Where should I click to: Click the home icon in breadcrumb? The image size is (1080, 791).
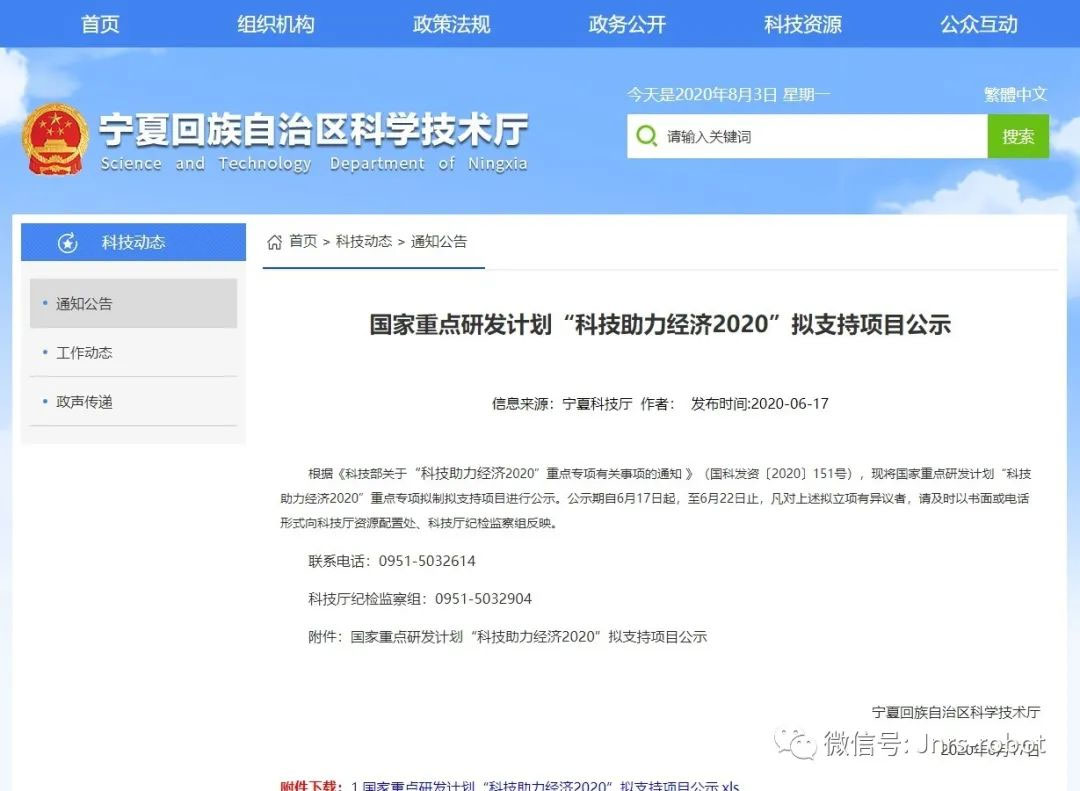[274, 242]
